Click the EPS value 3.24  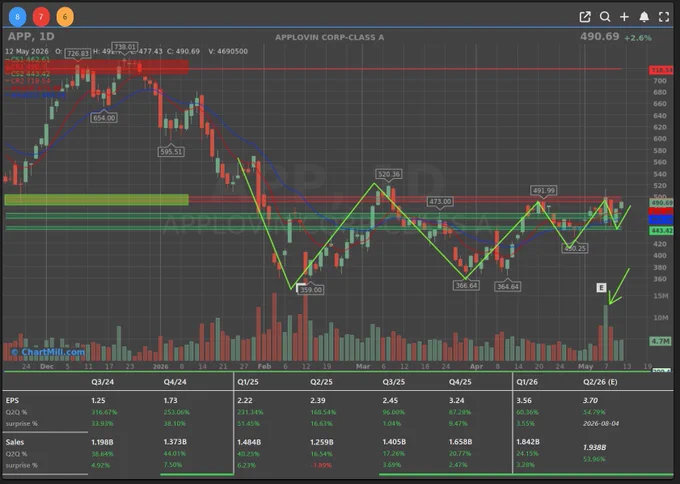pyautogui.click(x=456, y=400)
